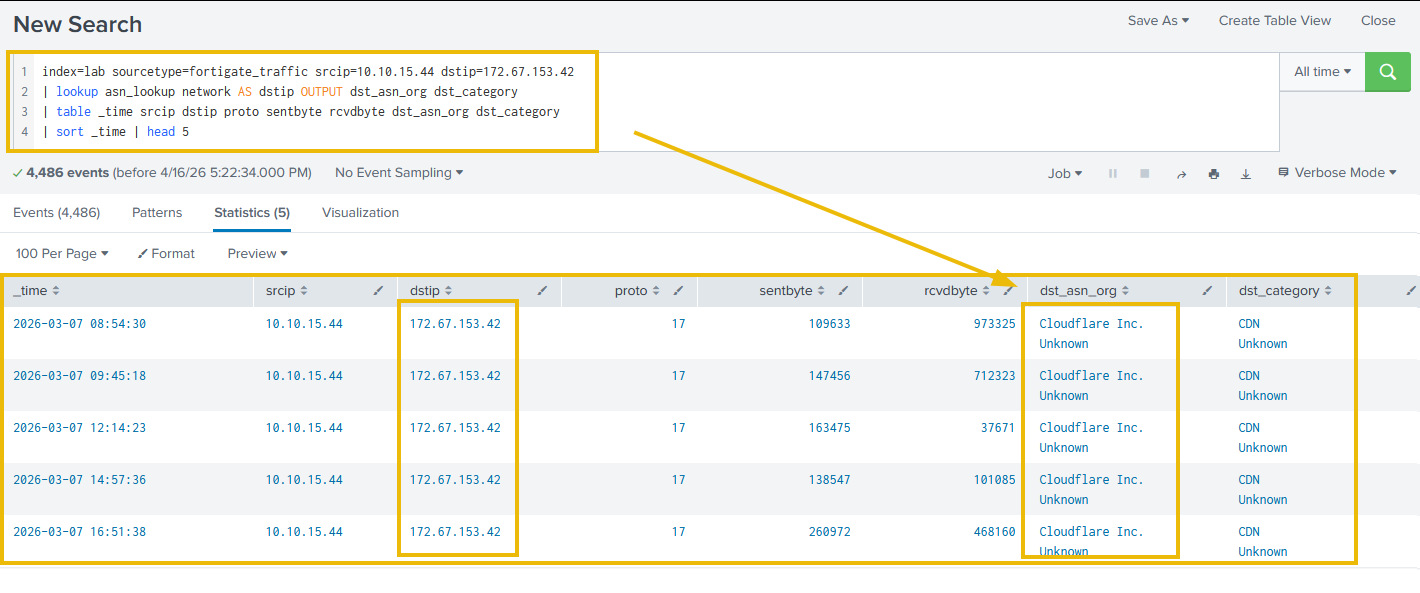Image resolution: width=1420 pixels, height=593 pixels.
Task: Click the rcvdbyte value 37671
Action: click(x=998, y=428)
